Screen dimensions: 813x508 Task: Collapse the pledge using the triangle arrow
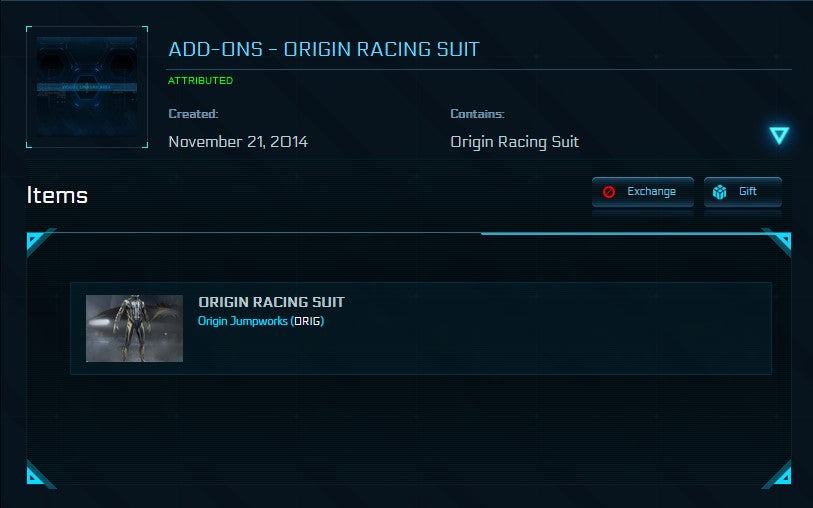click(779, 135)
